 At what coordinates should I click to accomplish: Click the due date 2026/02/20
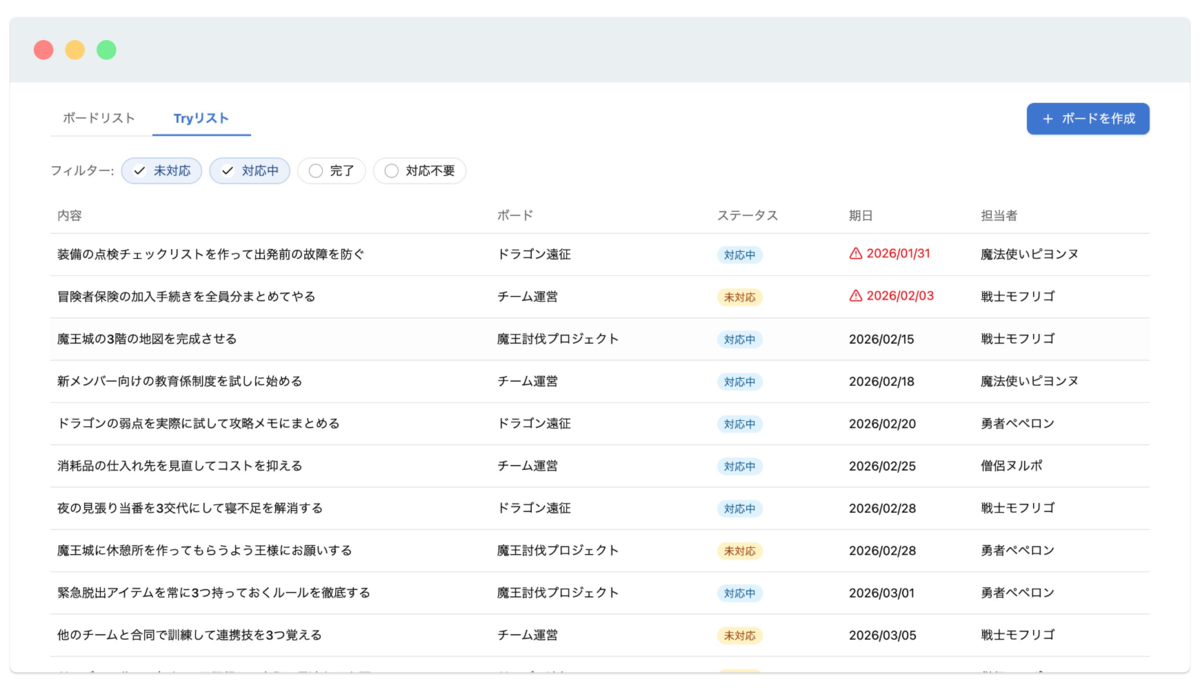pos(882,423)
